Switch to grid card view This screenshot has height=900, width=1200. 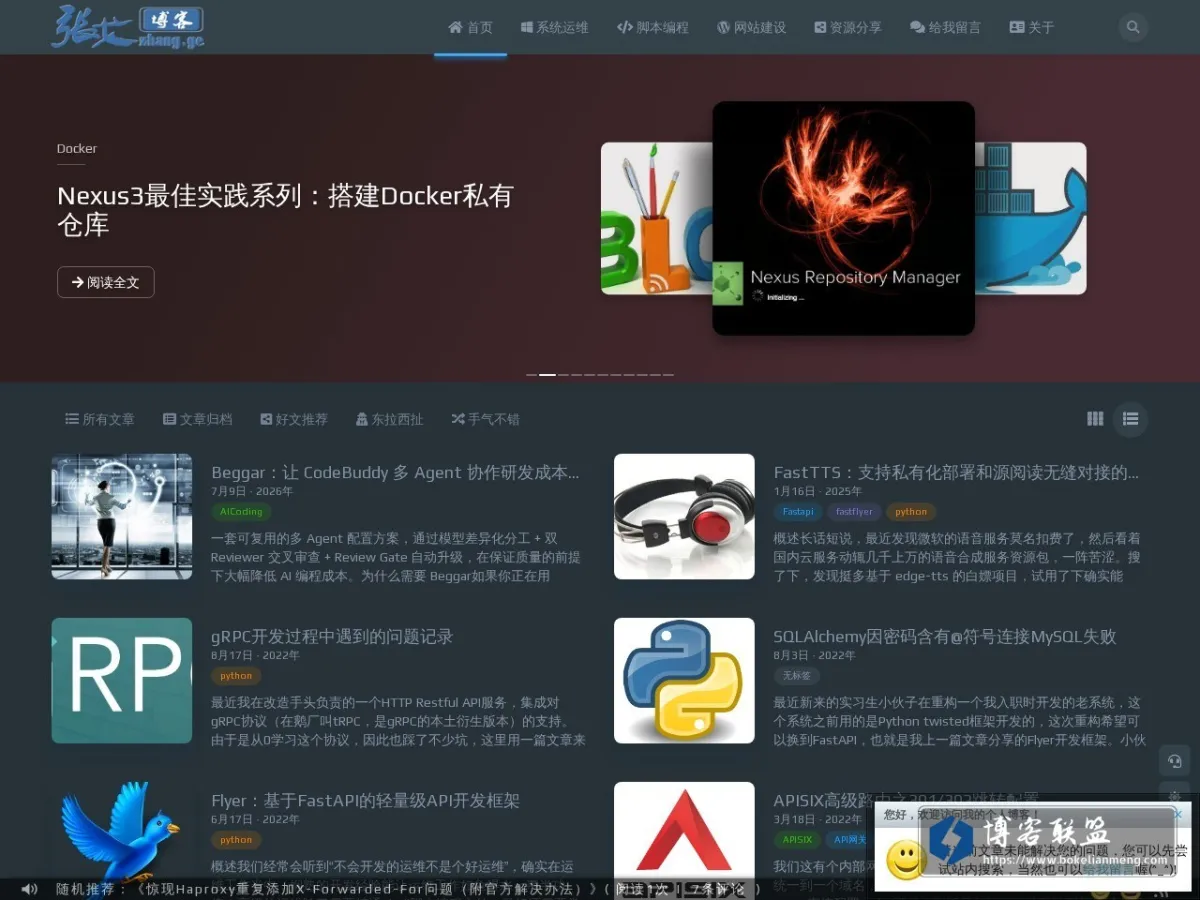(1095, 418)
